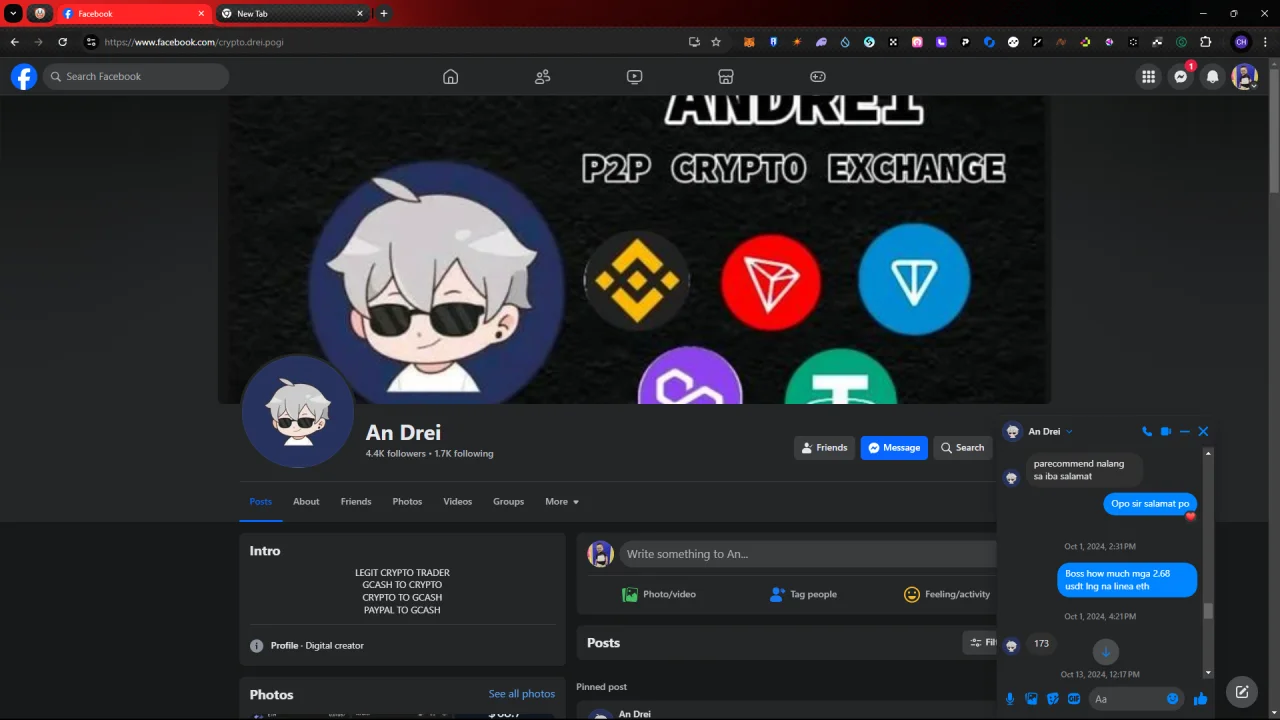Image resolution: width=1280 pixels, height=720 pixels.
Task: Open the Chrome profile avatar menu
Action: pyautogui.click(x=1241, y=42)
